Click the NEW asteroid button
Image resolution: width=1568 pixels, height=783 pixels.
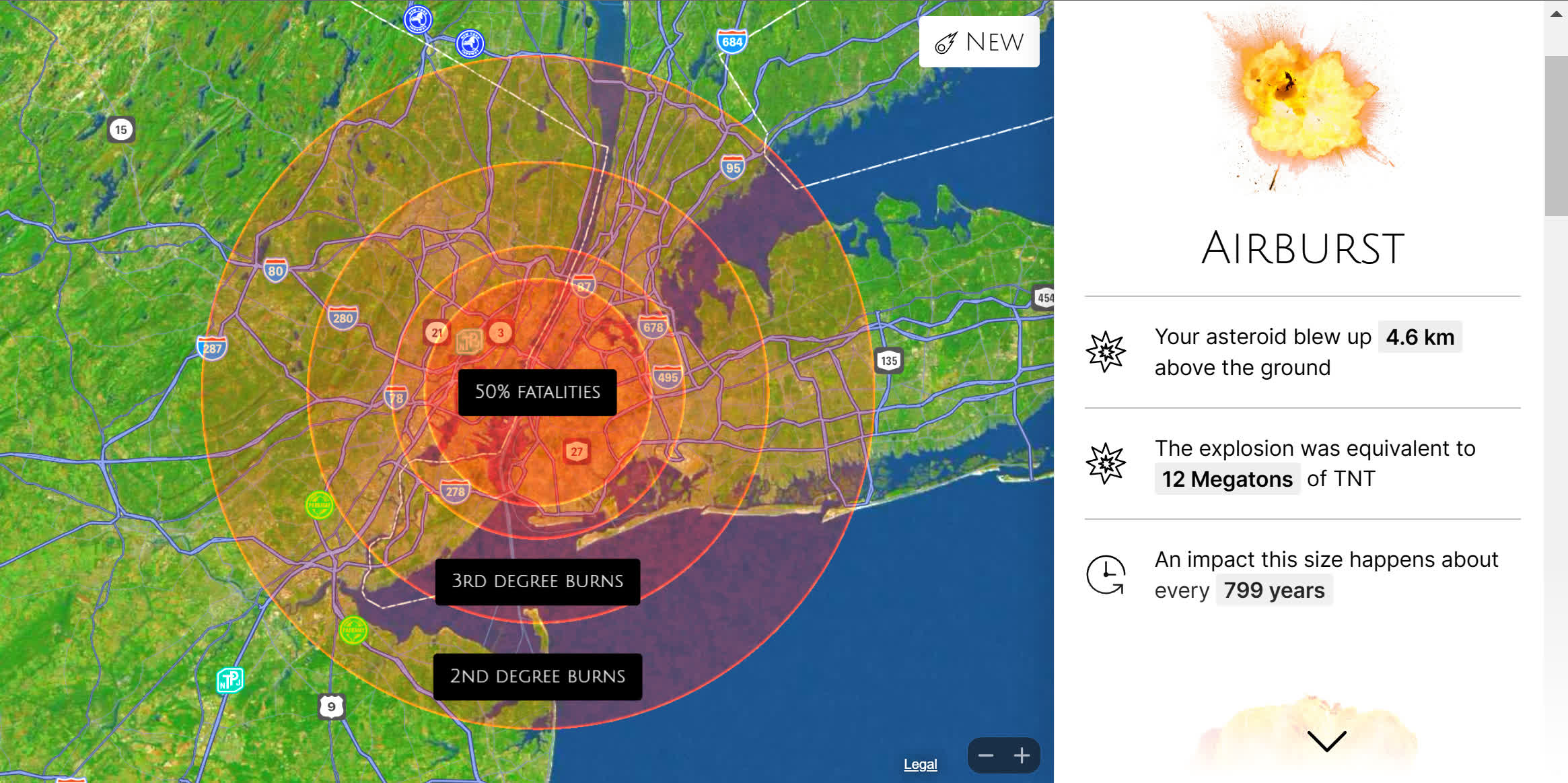[x=979, y=42]
